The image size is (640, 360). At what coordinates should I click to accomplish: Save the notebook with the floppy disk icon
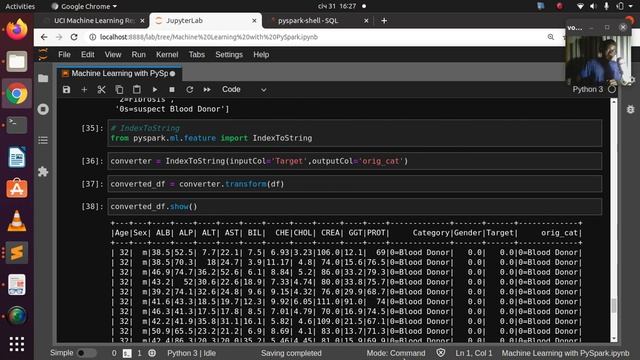(x=67, y=89)
